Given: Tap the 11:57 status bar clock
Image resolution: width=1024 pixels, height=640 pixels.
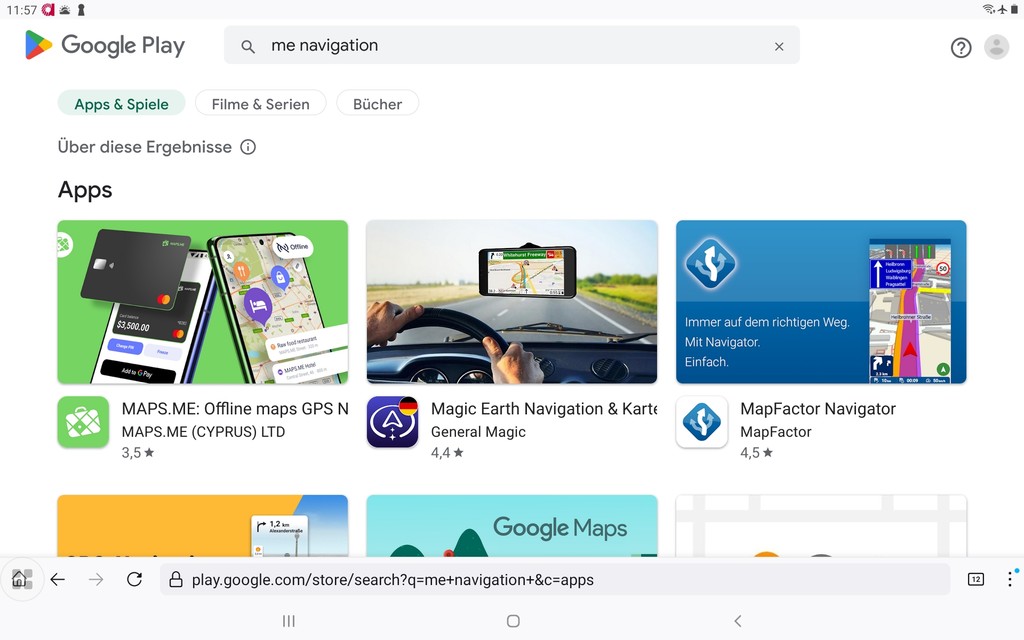Looking at the screenshot, I should pyautogui.click(x=22, y=10).
